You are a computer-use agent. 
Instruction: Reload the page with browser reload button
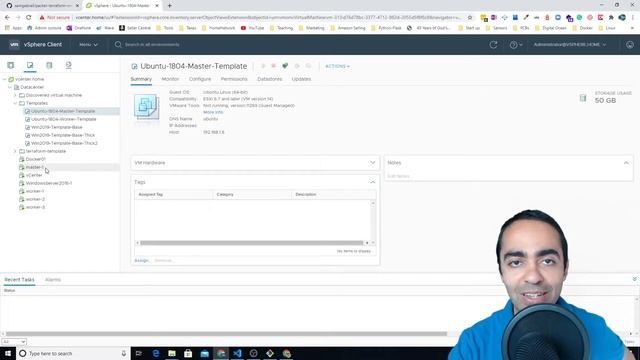click(29, 18)
